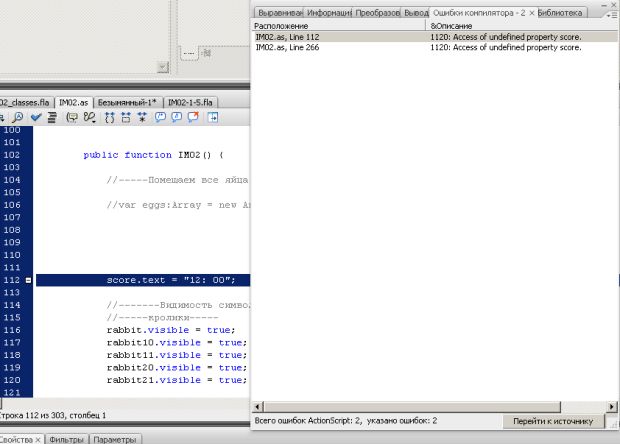Screen dimensions: 620x444
Task: Click the Всего ошибок ActionScript: 2 status text
Action: pyautogui.click(x=346, y=421)
